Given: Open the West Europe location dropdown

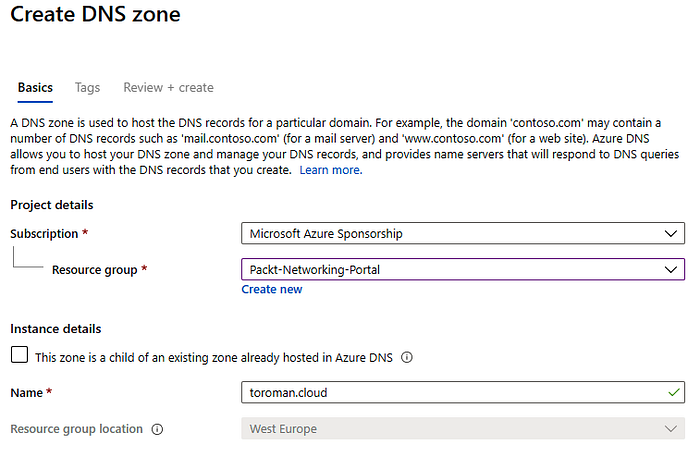Looking at the screenshot, I should pos(463,429).
